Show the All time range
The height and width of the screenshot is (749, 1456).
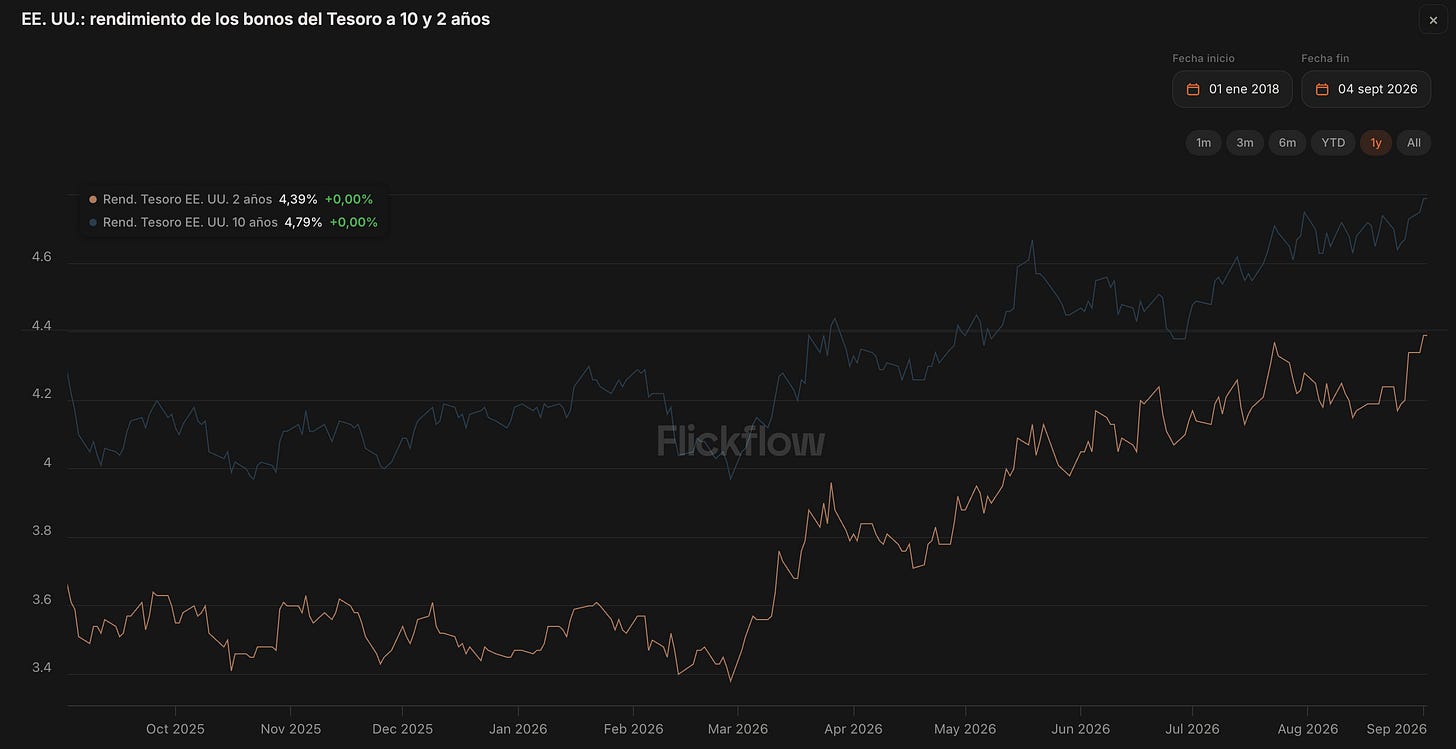pos(1414,143)
